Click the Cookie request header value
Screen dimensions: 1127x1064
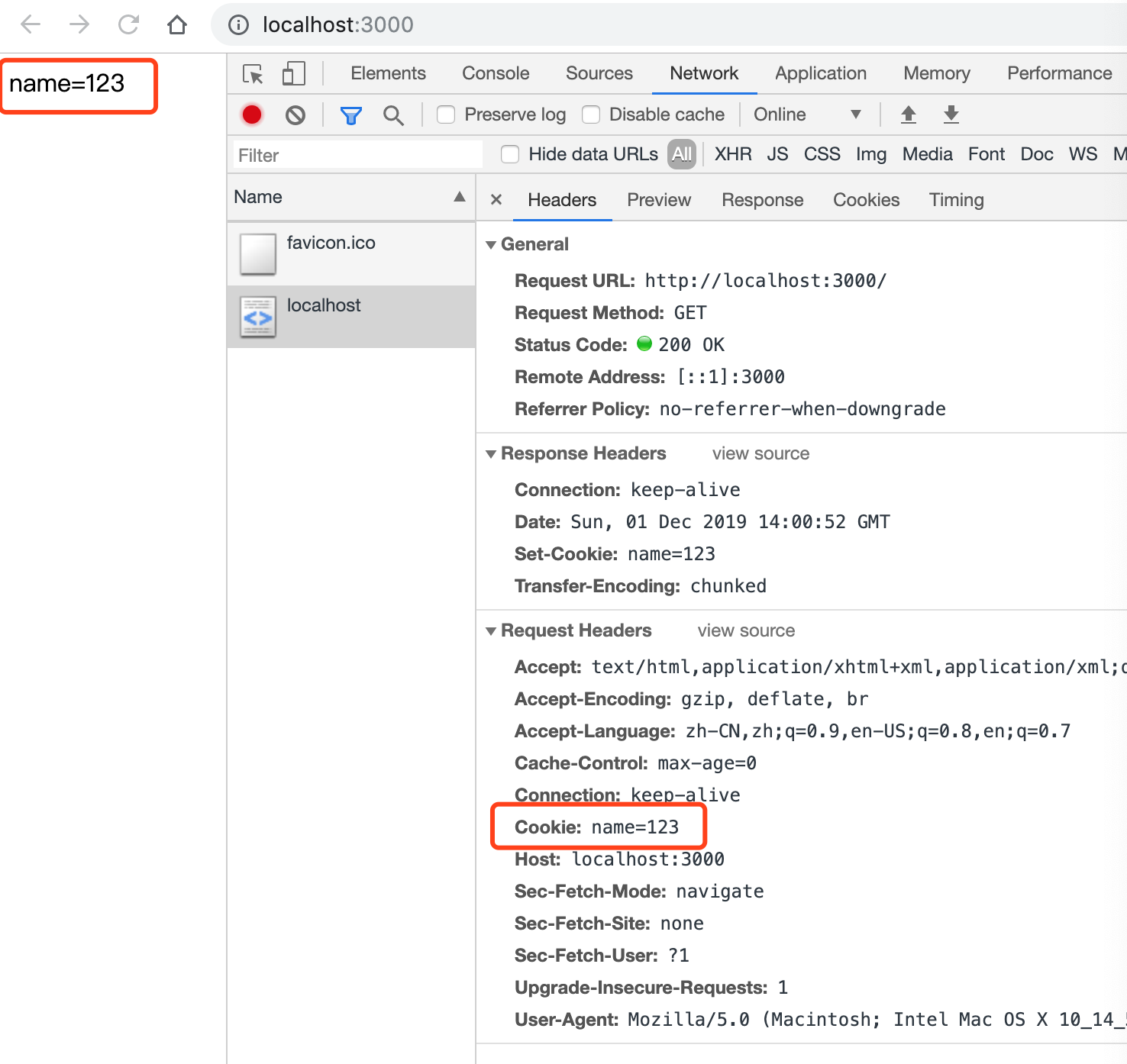[635, 827]
